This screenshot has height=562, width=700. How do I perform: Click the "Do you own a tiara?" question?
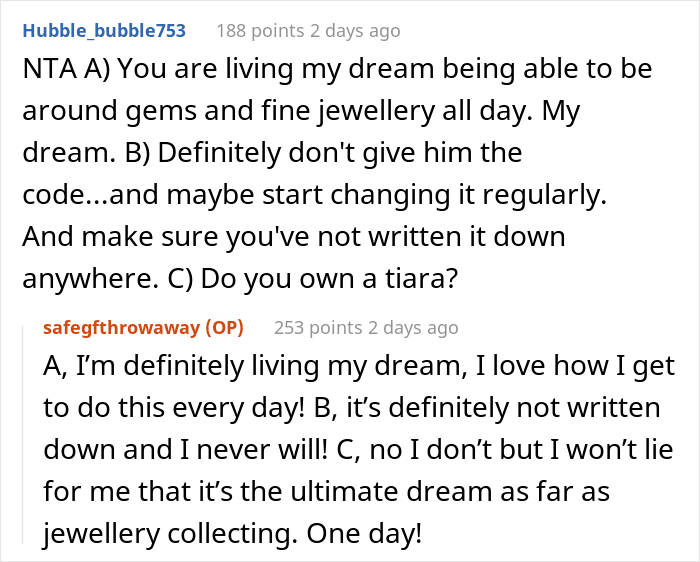click(x=329, y=279)
